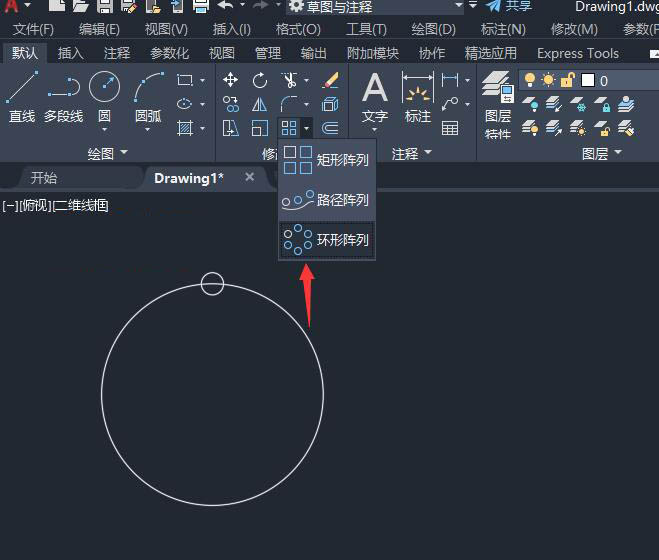Image resolution: width=659 pixels, height=560 pixels.
Task: Switch to the Express Tools ribbon tab
Action: tap(577, 53)
